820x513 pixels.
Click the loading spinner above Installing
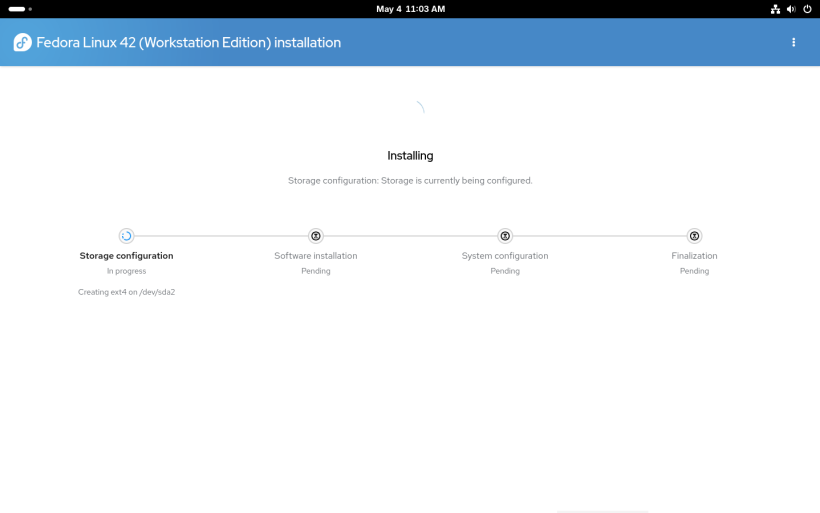pos(411,113)
